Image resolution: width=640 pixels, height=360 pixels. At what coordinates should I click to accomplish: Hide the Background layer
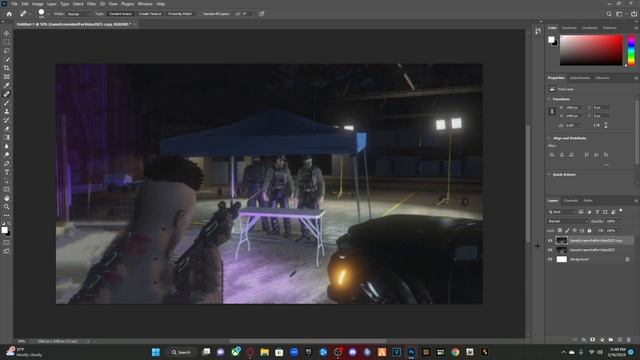(x=550, y=259)
